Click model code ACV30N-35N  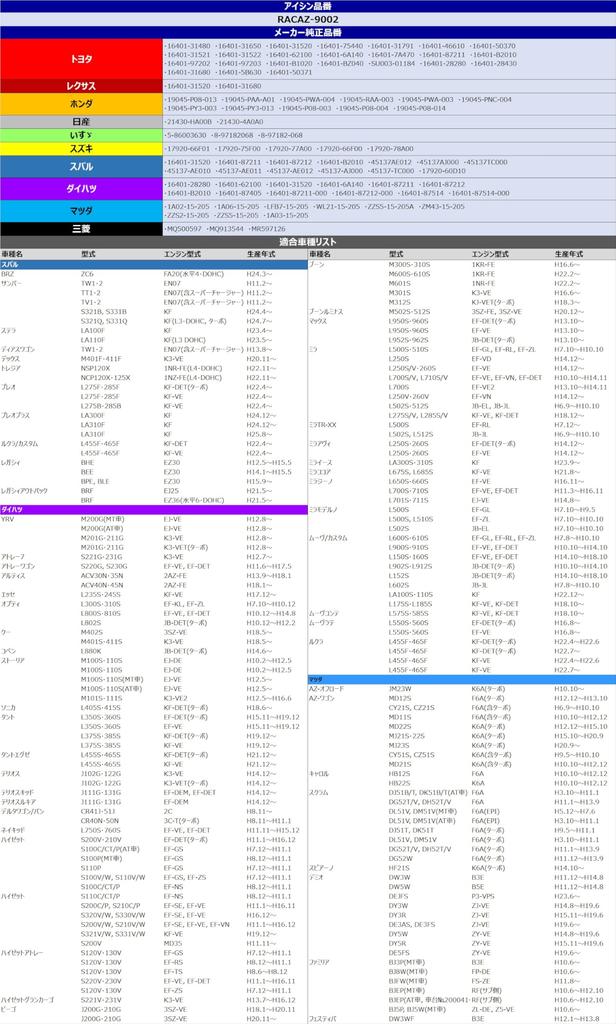(101, 576)
